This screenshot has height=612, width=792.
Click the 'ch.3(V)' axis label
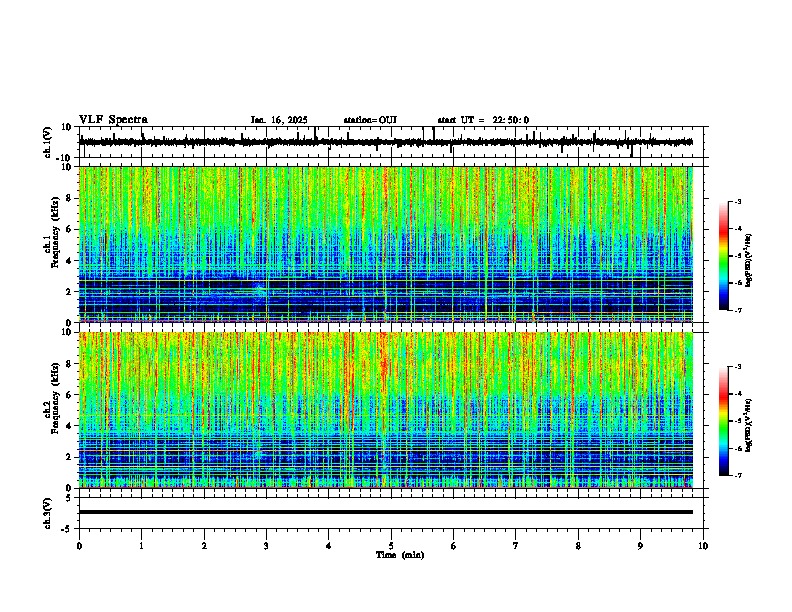[x=48, y=513]
